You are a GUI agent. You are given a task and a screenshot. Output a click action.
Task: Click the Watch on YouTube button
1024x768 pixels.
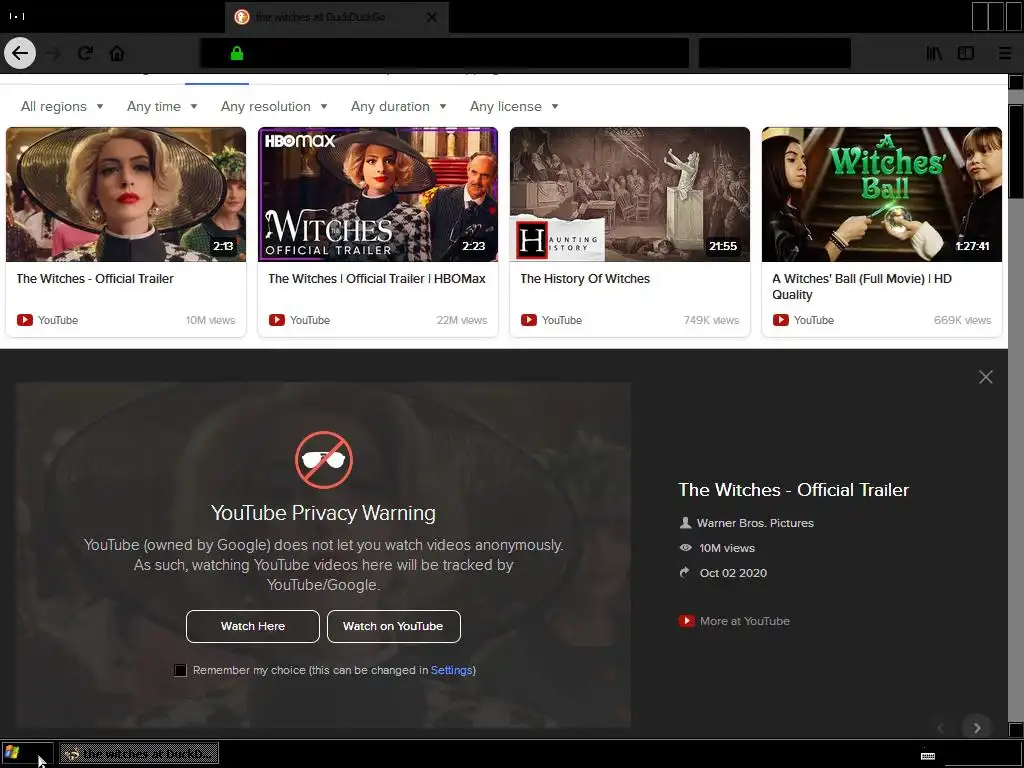click(x=393, y=626)
